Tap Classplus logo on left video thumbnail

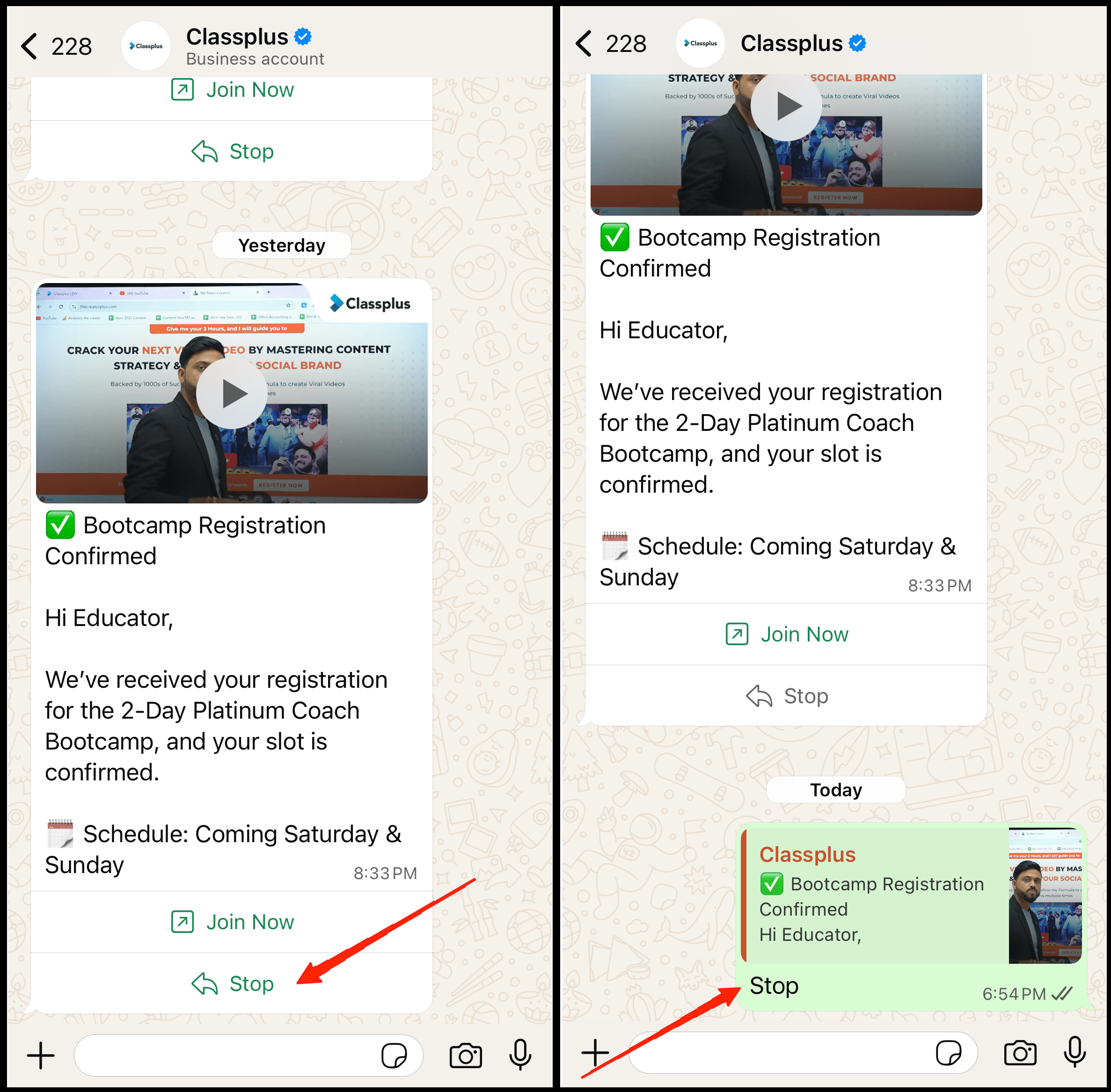pyautogui.click(x=371, y=303)
